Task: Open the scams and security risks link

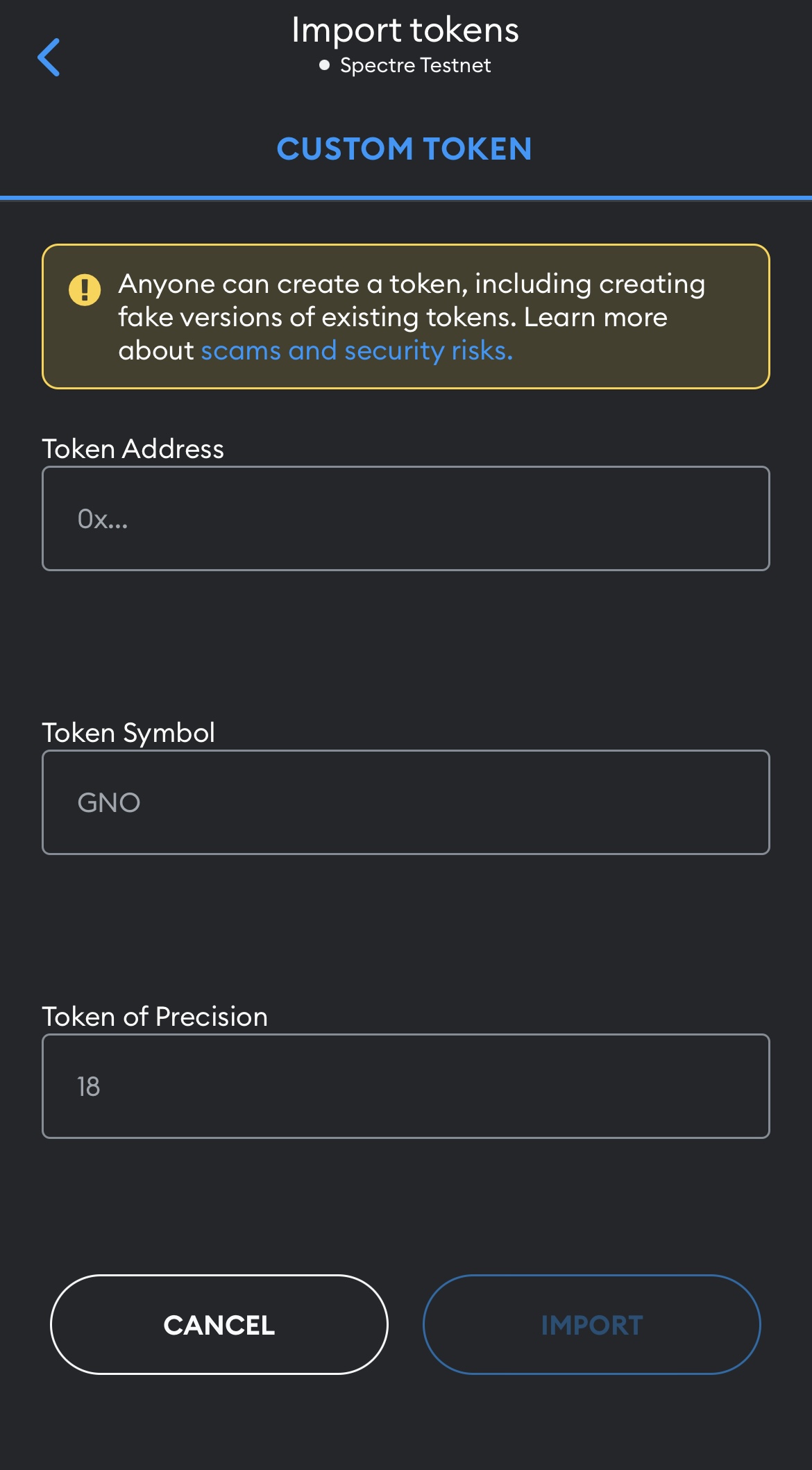Action: [x=356, y=350]
